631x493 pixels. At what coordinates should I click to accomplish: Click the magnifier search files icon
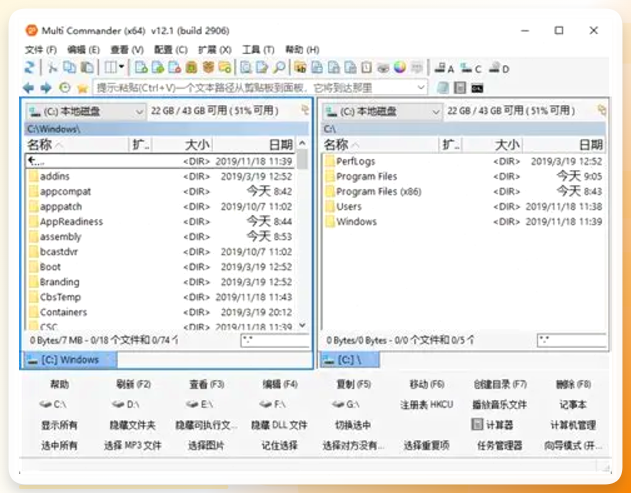pyautogui.click(x=279, y=67)
